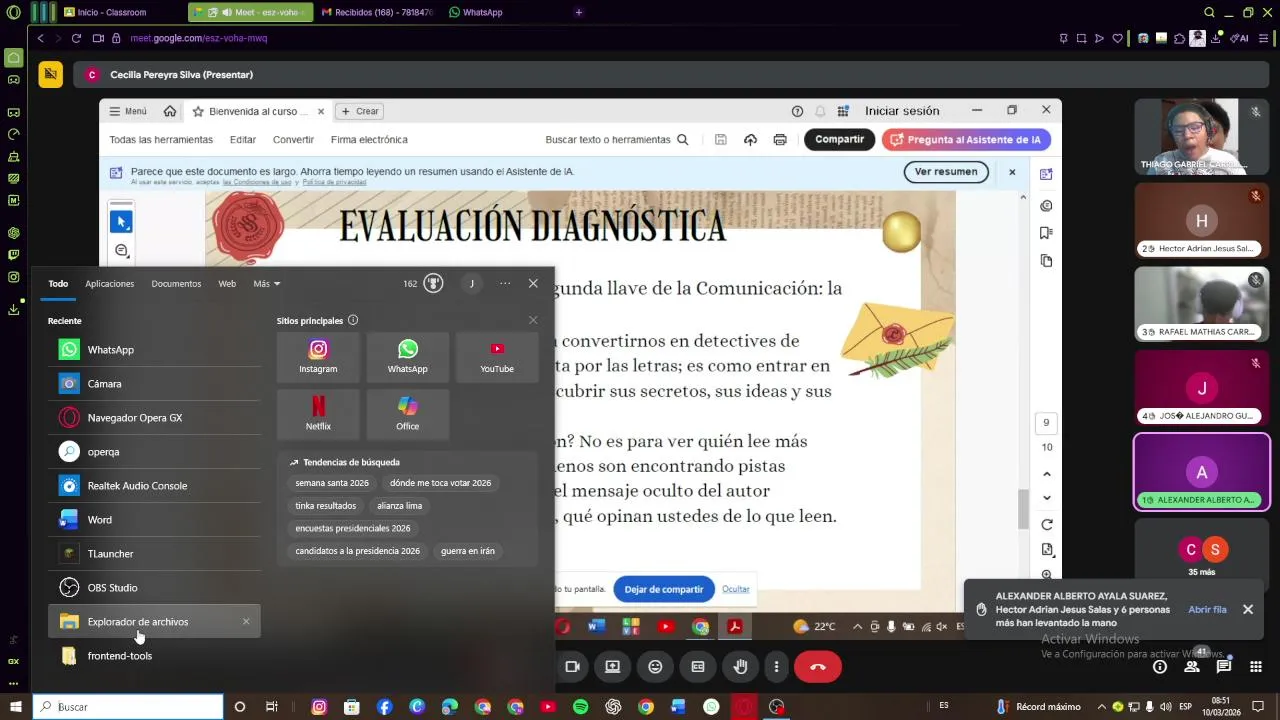The width and height of the screenshot is (1280, 720).
Task: Open Explorador de archivos
Action: pyautogui.click(x=154, y=622)
